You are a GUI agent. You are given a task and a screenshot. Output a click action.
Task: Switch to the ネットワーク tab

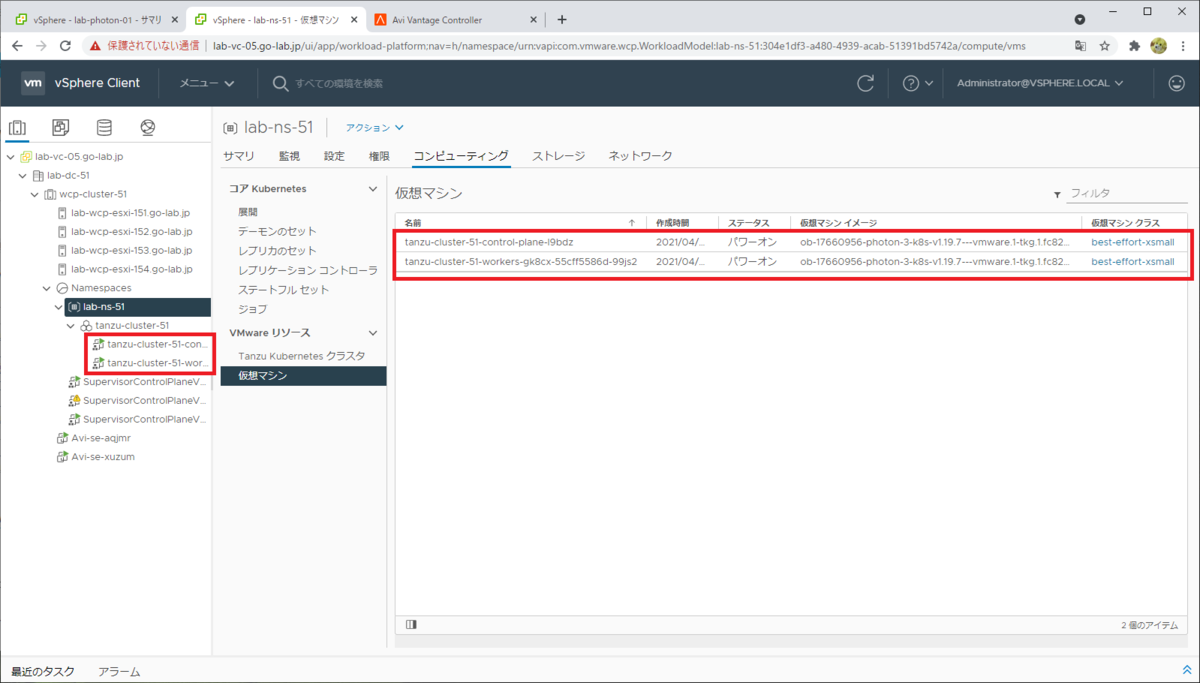tap(640, 156)
